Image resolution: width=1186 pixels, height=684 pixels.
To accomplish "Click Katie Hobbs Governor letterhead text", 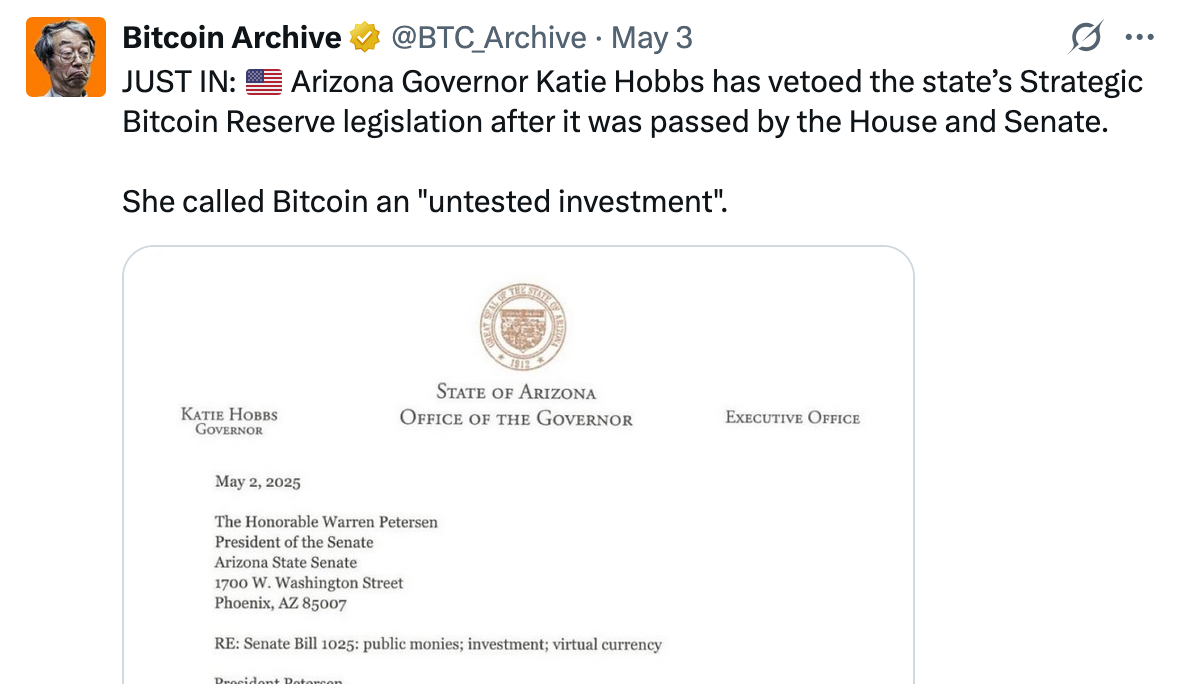I will [229, 421].
